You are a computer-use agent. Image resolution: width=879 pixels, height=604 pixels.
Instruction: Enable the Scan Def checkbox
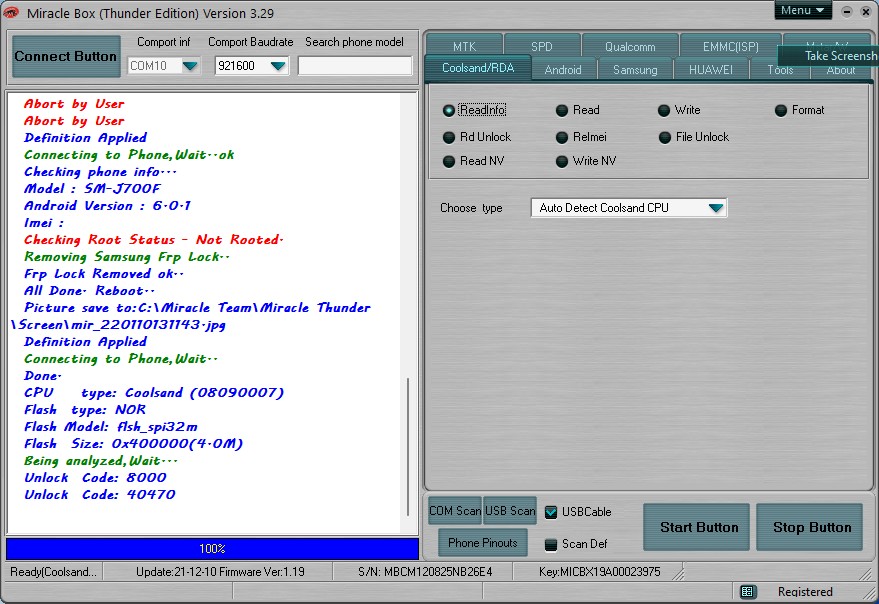[551, 544]
